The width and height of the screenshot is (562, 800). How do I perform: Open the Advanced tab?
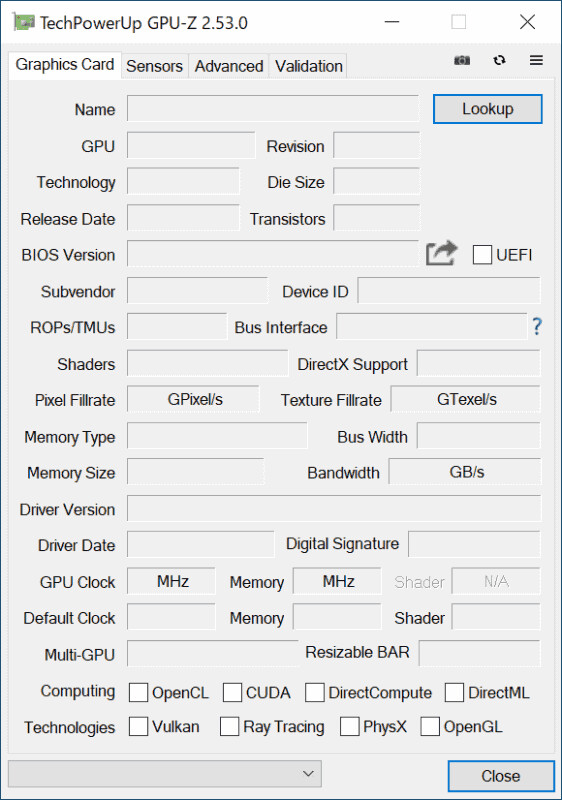229,66
